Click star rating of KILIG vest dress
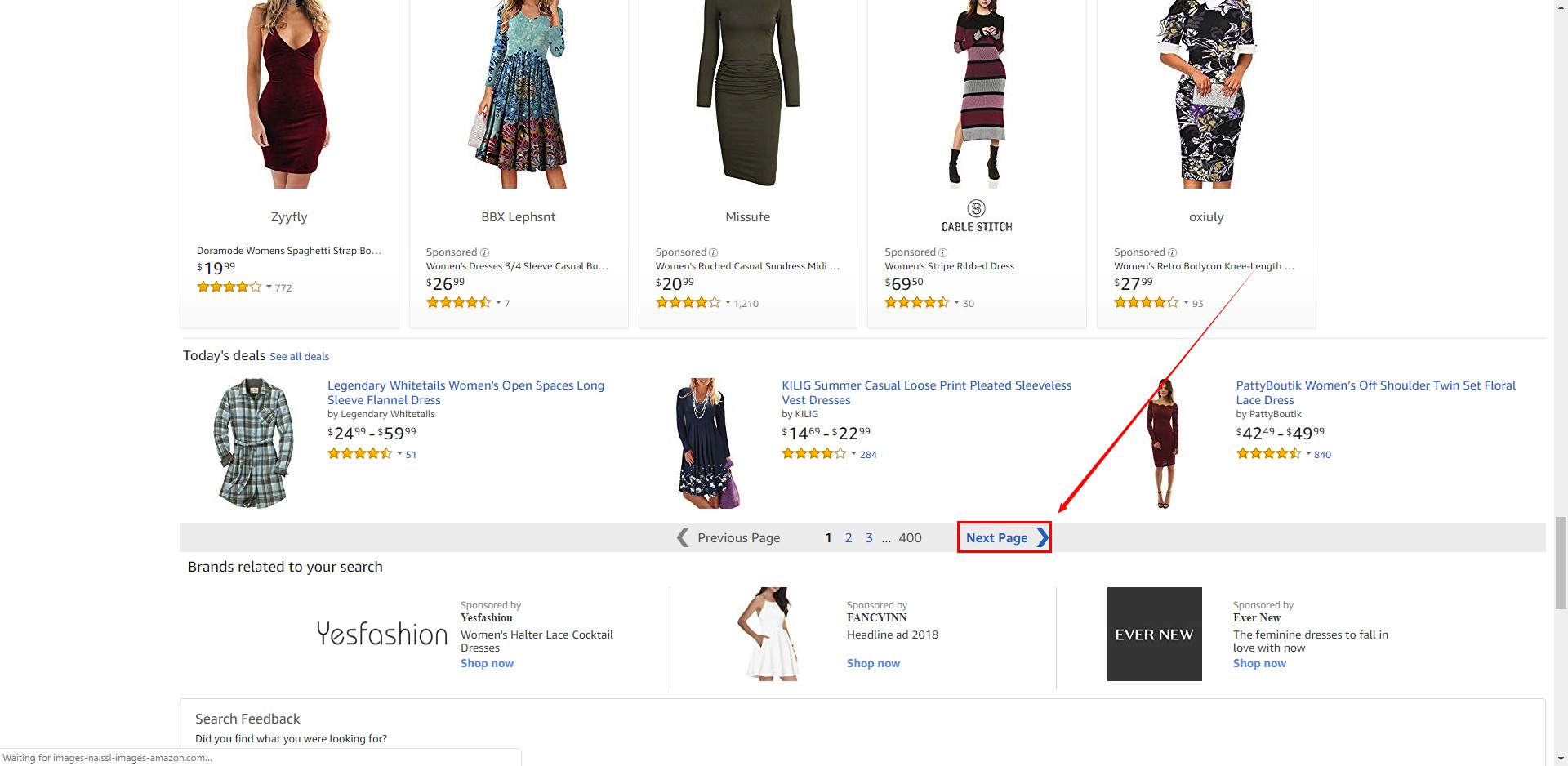Image resolution: width=1568 pixels, height=766 pixels. click(814, 453)
